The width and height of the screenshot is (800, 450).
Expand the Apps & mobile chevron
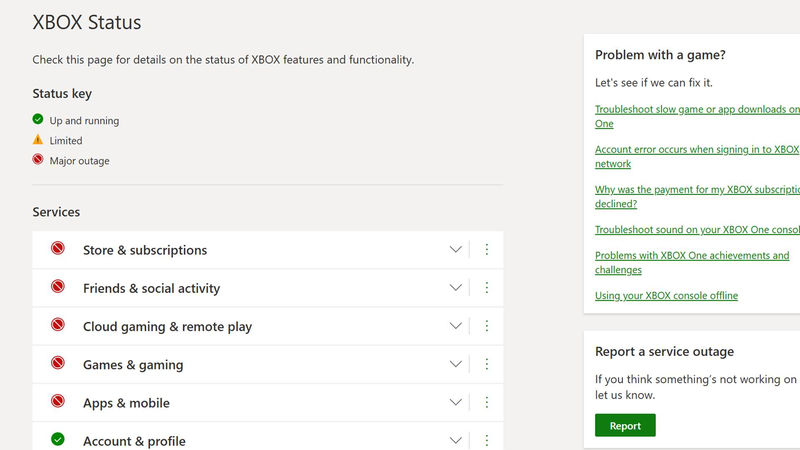(x=456, y=403)
